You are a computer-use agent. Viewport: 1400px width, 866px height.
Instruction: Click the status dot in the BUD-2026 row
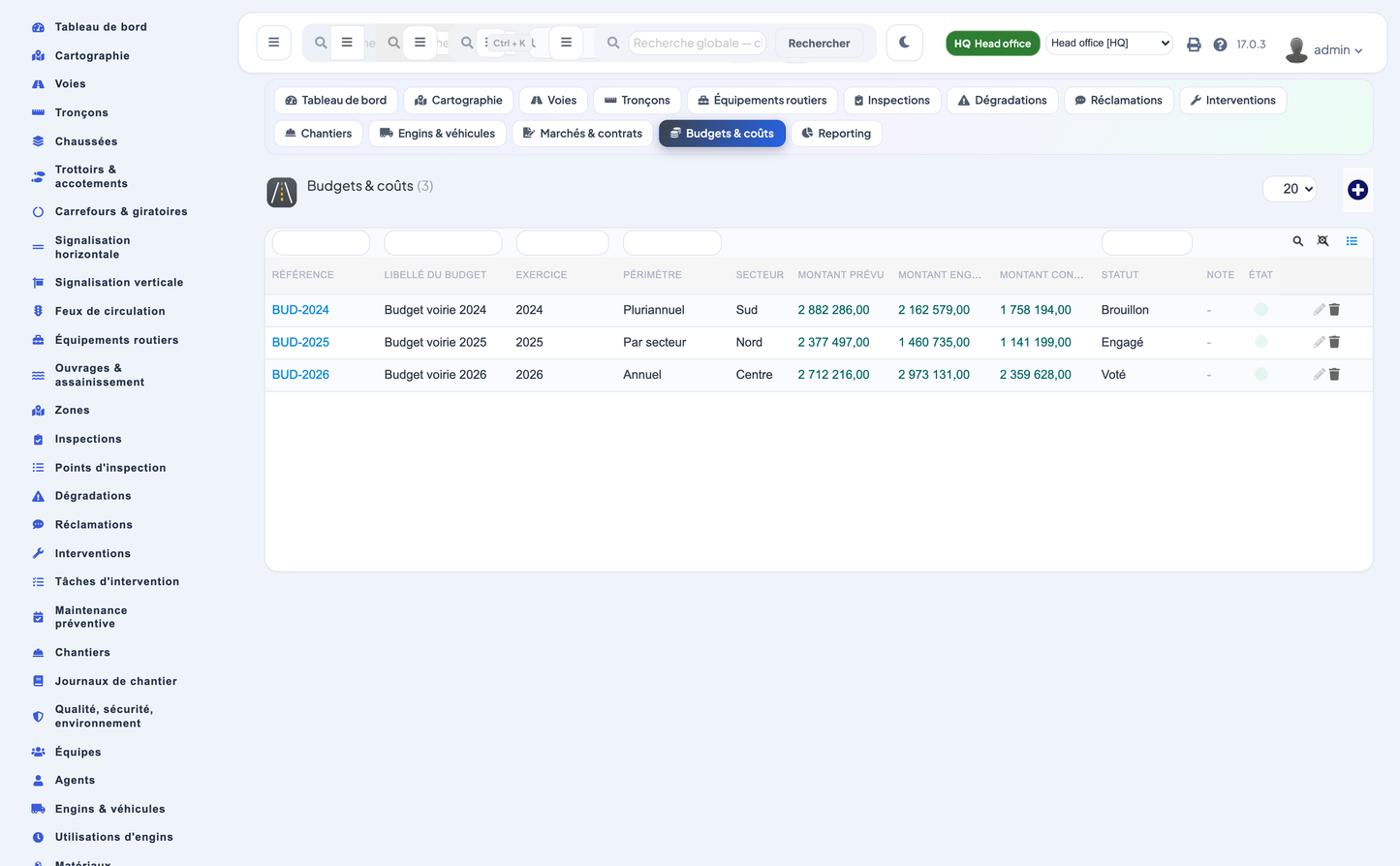1260,374
